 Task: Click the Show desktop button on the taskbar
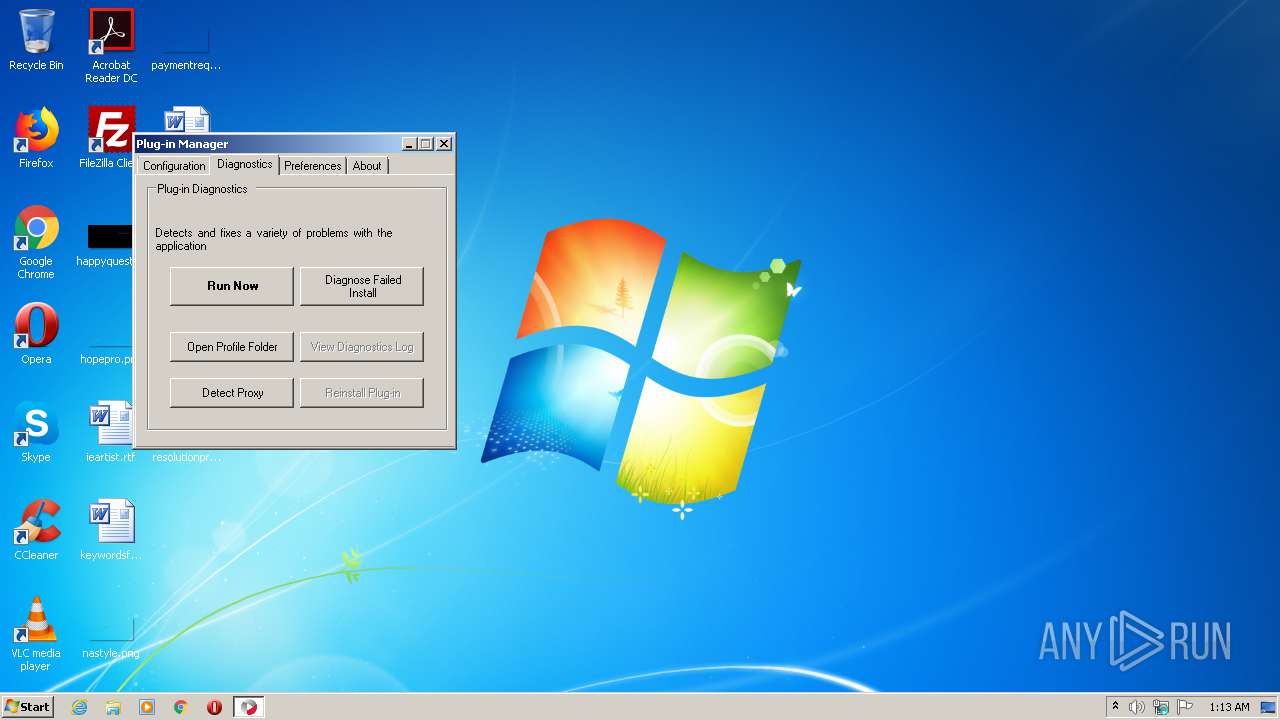click(x=1269, y=707)
